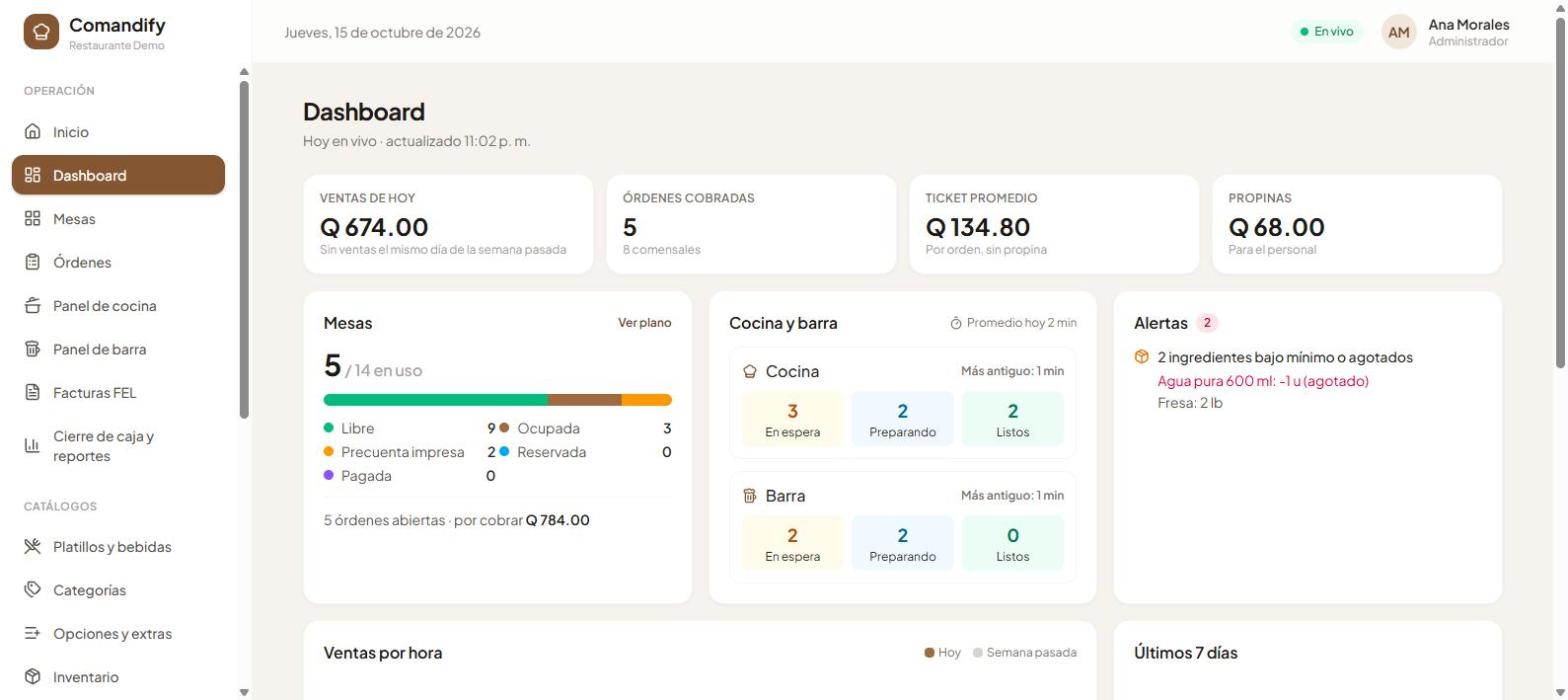
Task: Click the Cocina Listos tile showing 2
Action: (x=1012, y=419)
